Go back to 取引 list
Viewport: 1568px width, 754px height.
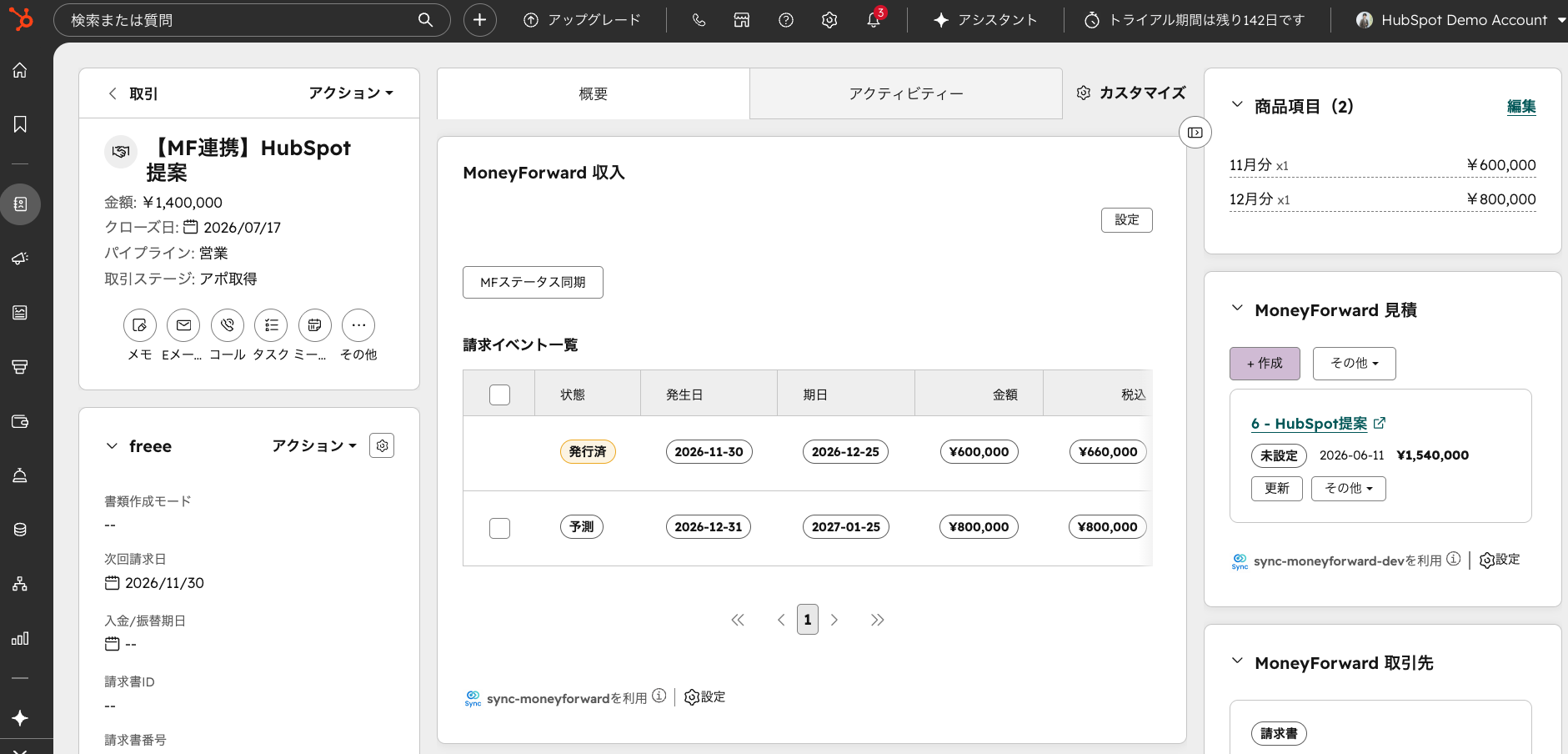(133, 93)
